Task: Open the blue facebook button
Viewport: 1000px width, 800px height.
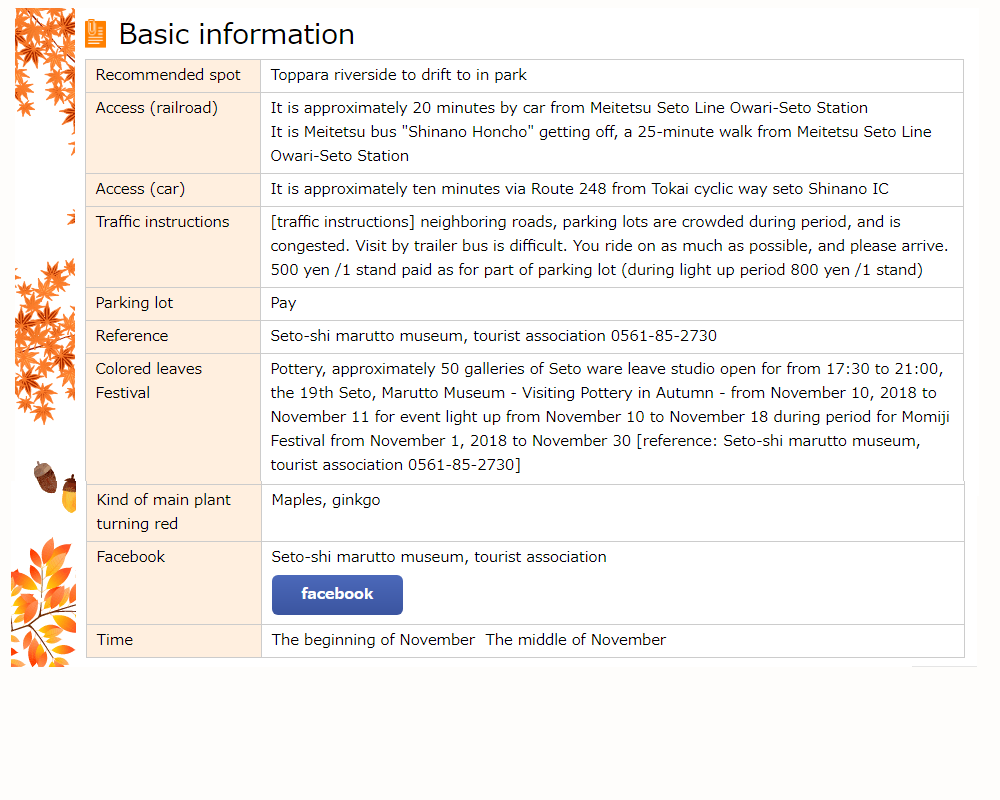Action: pos(337,595)
